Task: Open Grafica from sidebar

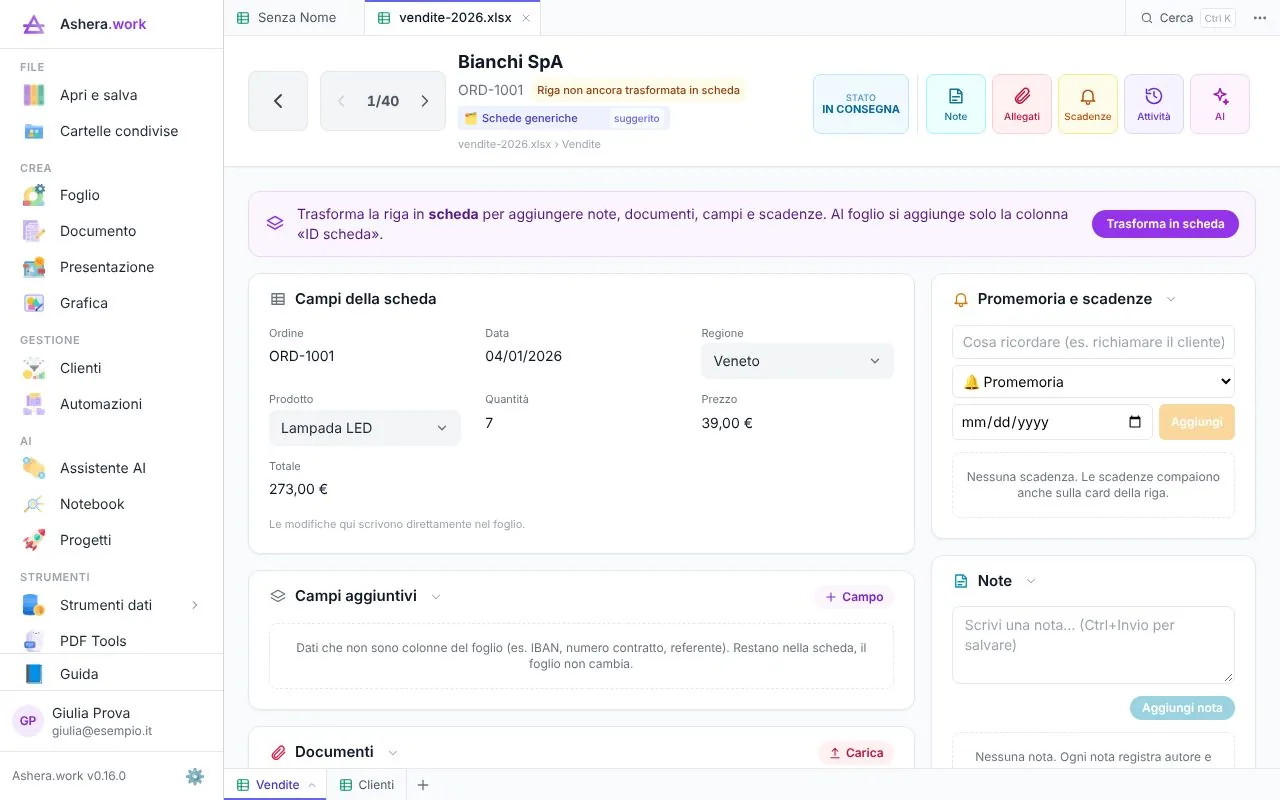Action: [x=111, y=303]
